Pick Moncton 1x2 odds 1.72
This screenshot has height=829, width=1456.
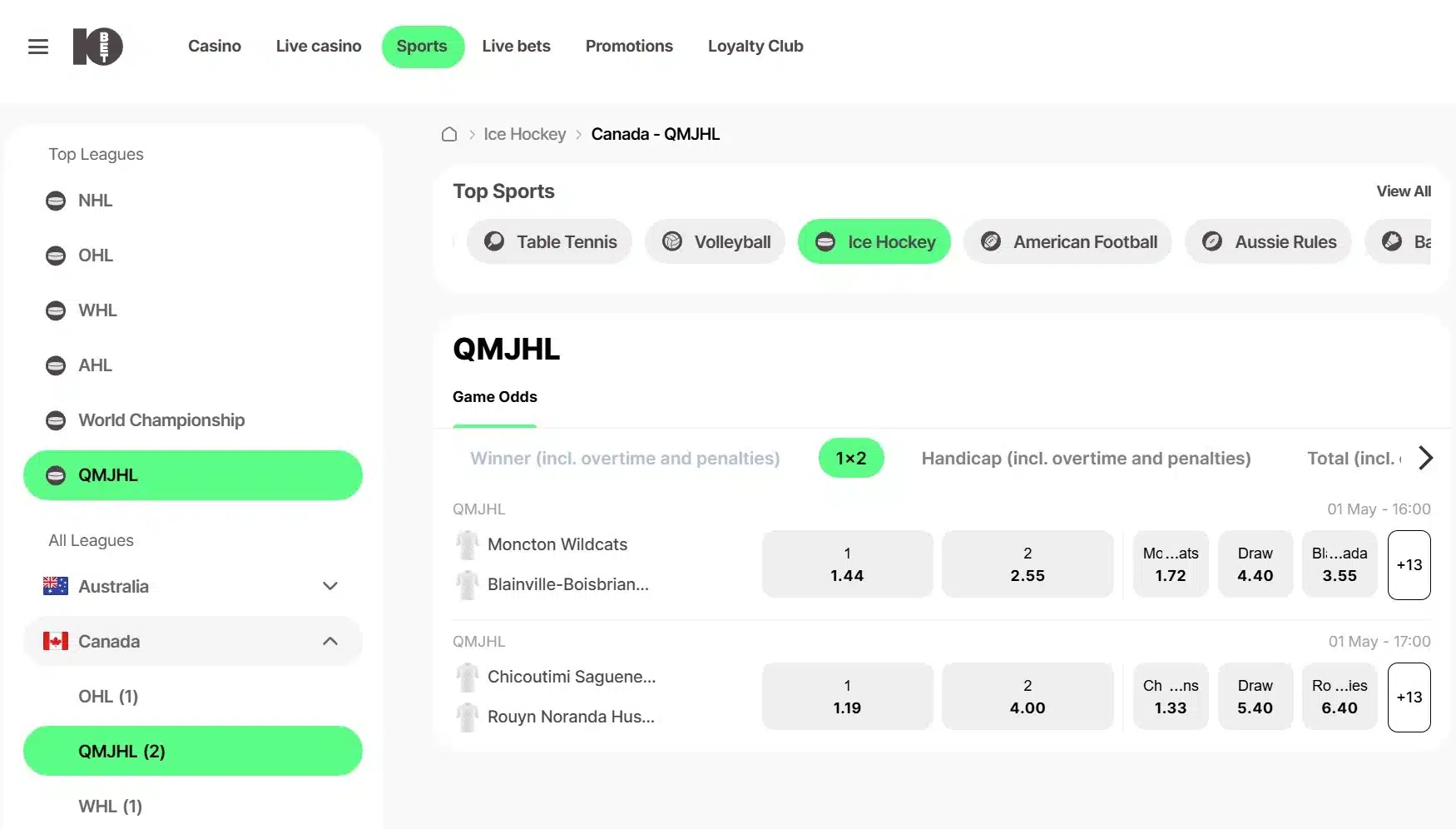[1171, 564]
